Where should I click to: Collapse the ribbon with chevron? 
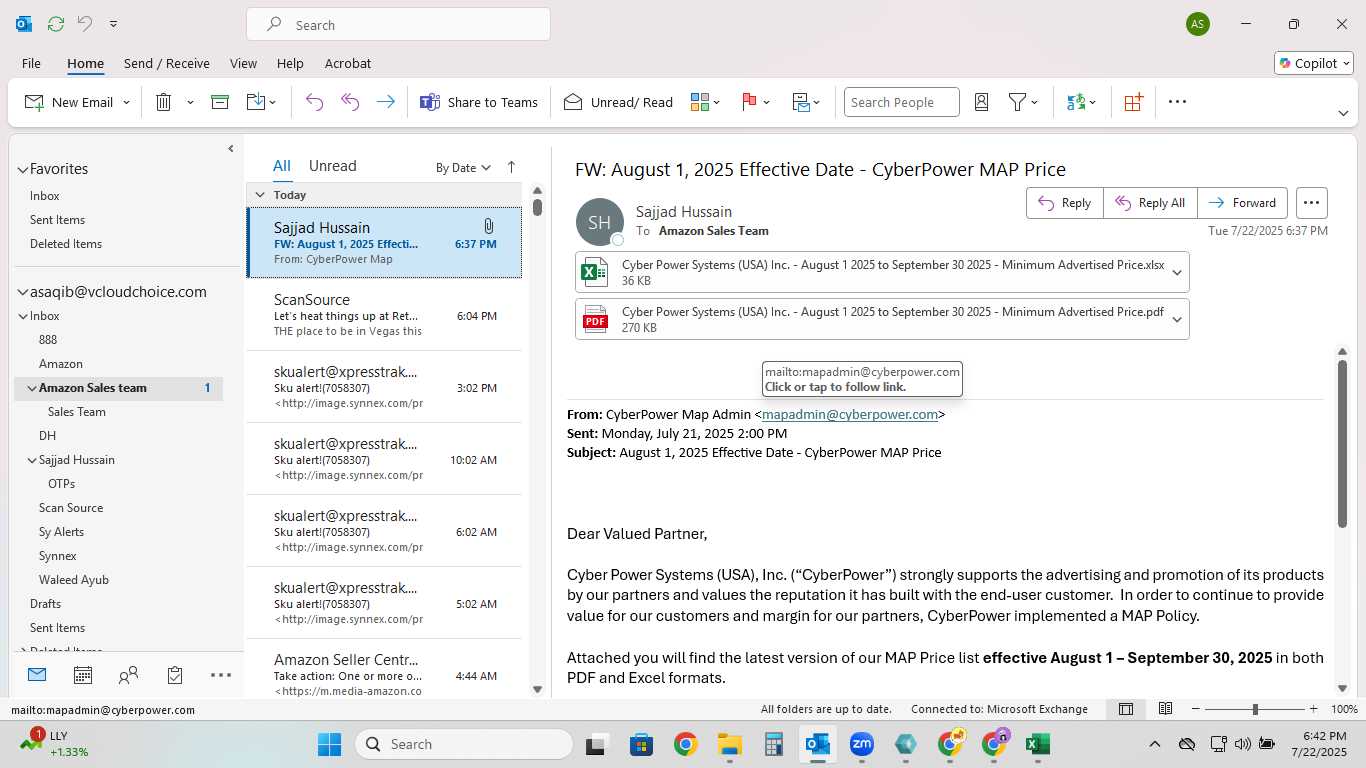[1343, 113]
